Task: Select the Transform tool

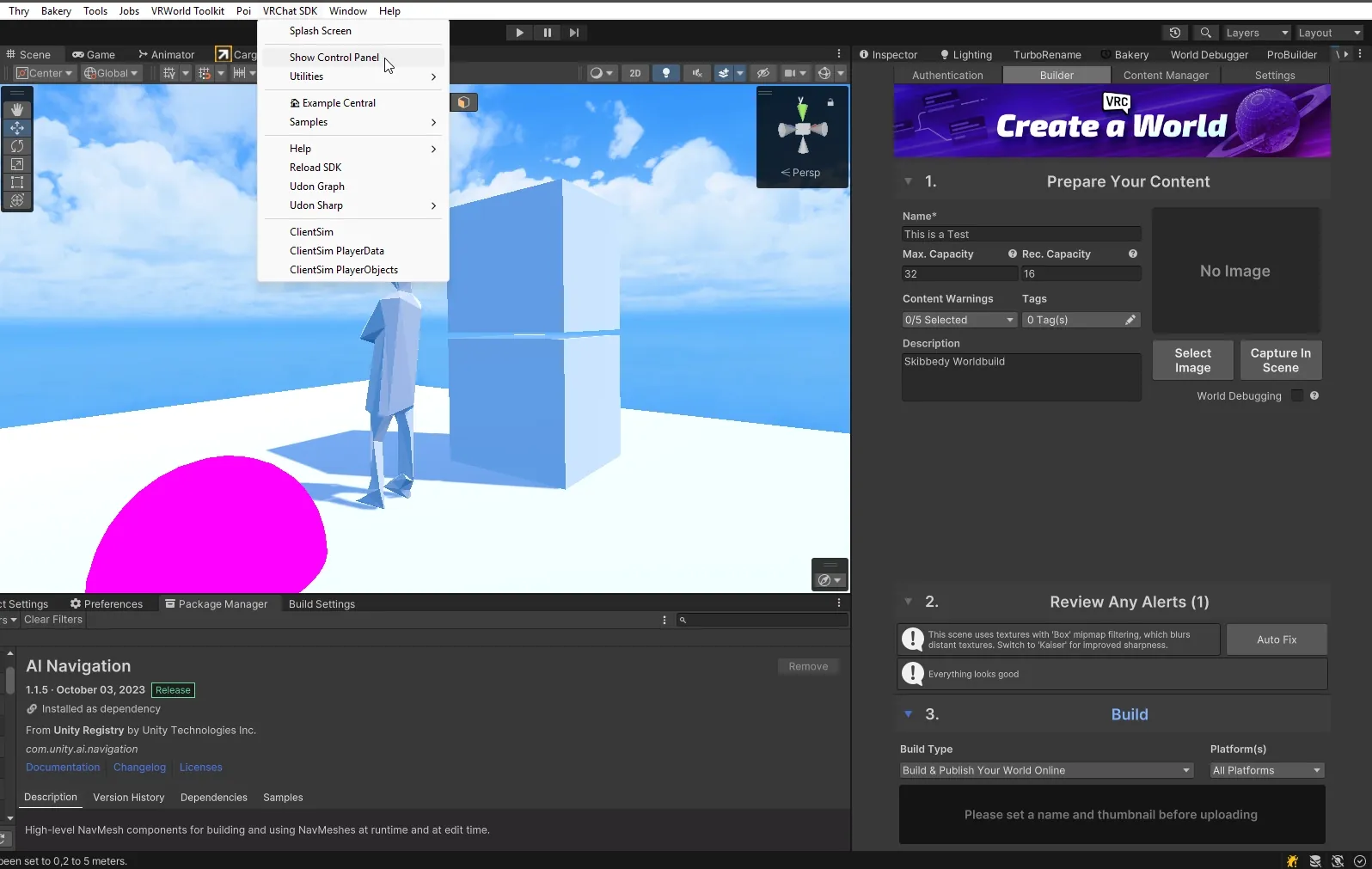Action: click(17, 200)
